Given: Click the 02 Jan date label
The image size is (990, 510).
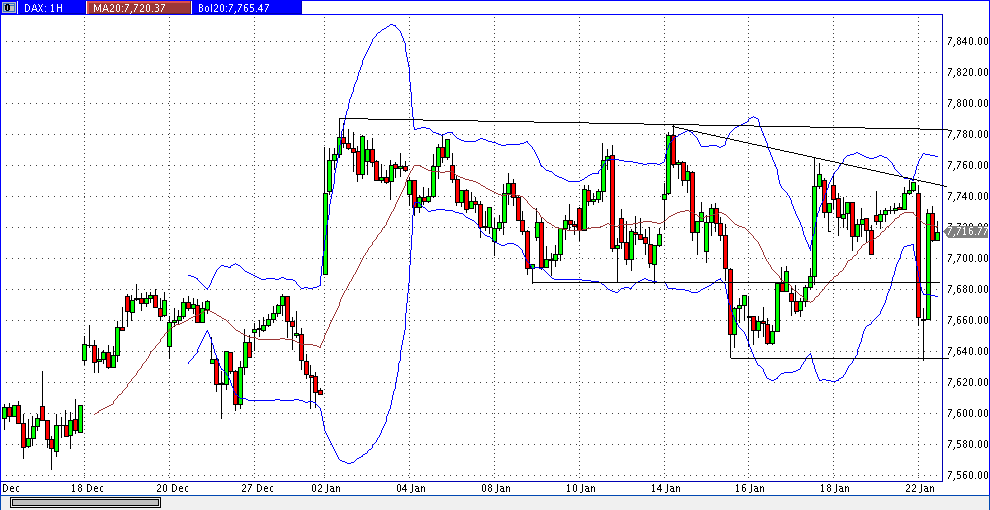Looking at the screenshot, I should pos(328,488).
